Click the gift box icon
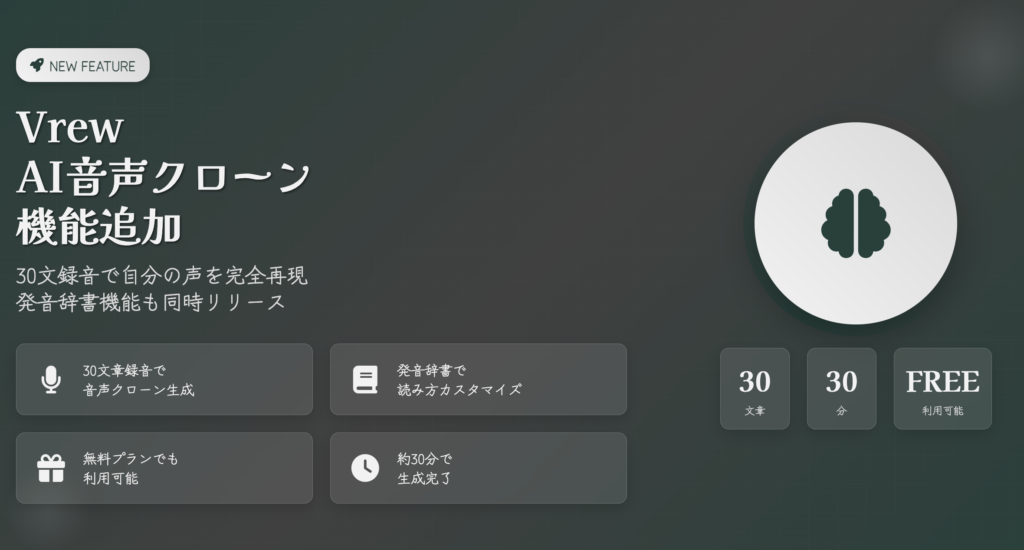This screenshot has height=550, width=1024. click(51, 468)
